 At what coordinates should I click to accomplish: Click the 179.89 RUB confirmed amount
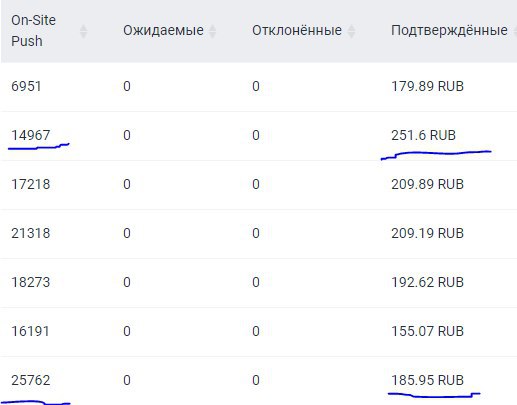pyautogui.click(x=427, y=86)
